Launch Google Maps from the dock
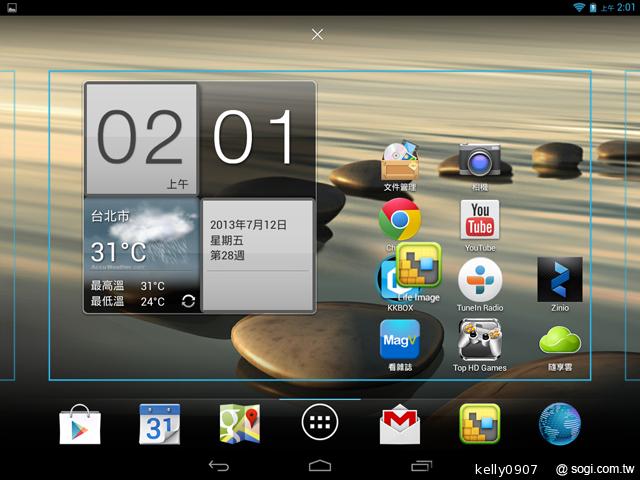This screenshot has width=640, height=480. point(240,424)
